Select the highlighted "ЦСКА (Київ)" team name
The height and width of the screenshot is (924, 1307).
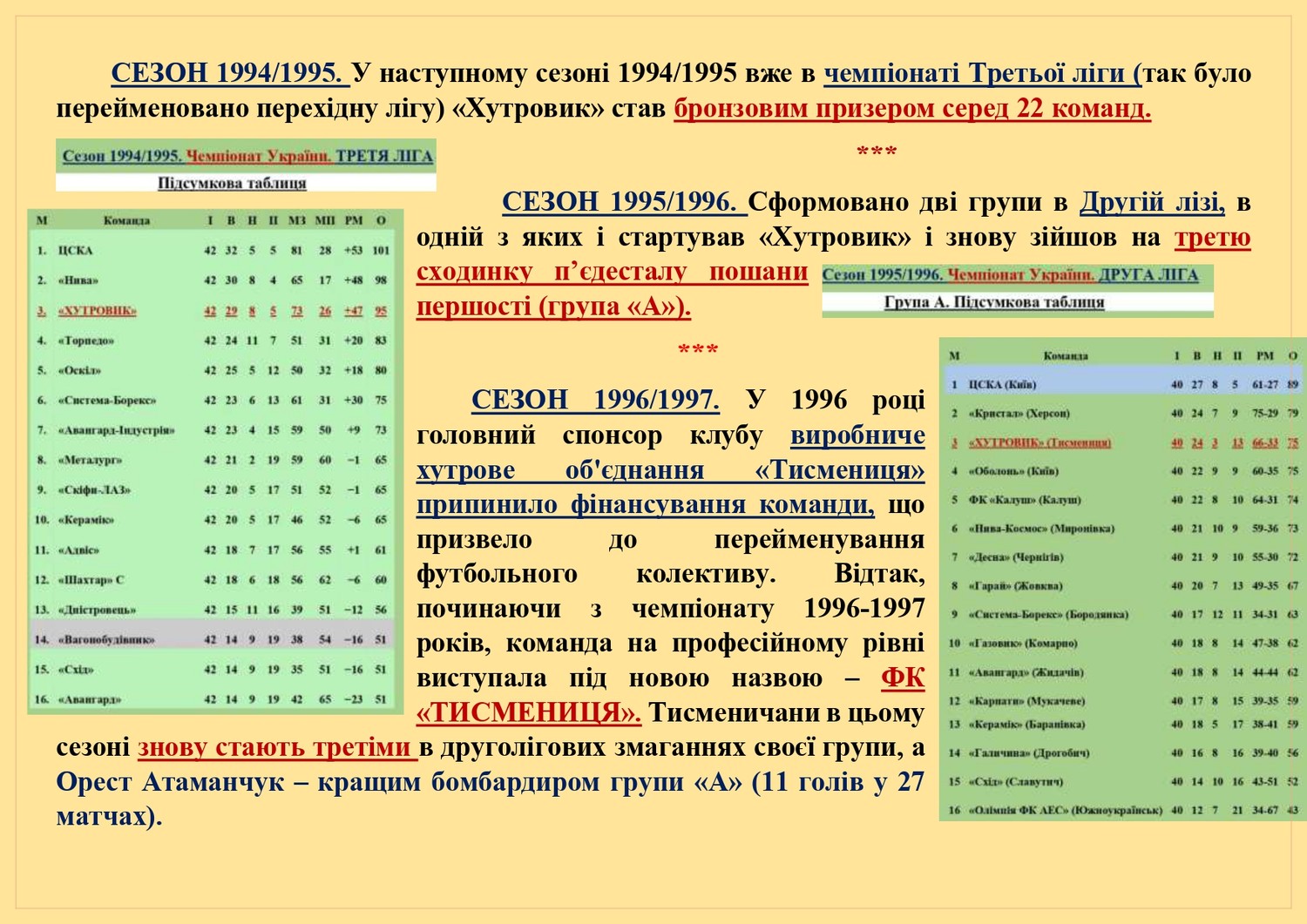(x=1002, y=385)
